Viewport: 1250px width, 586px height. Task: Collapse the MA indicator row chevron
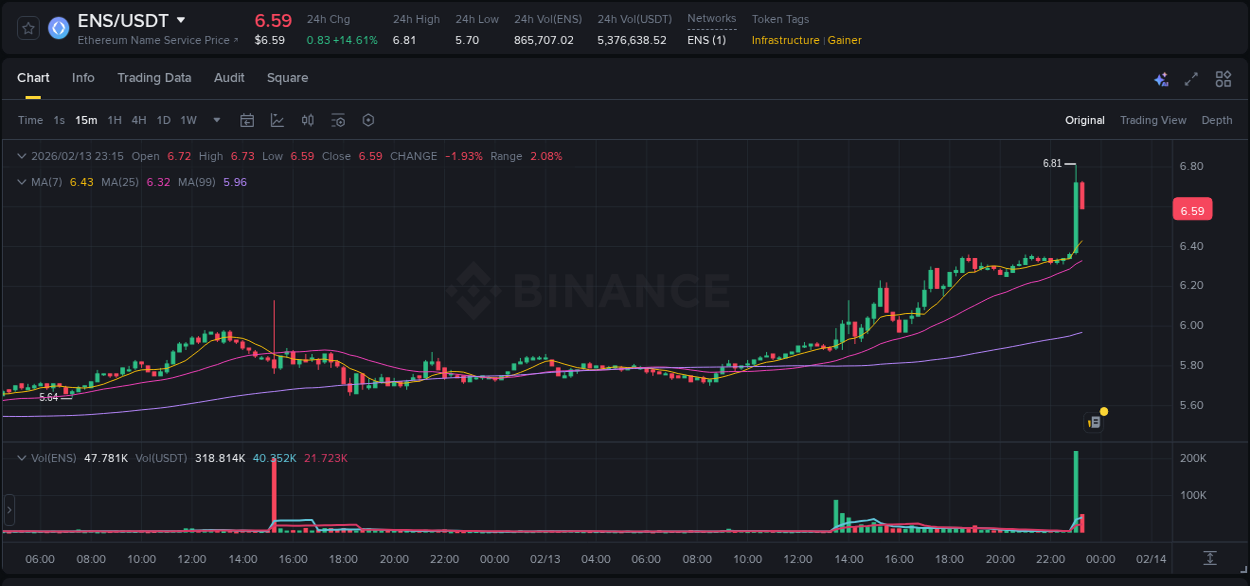[21, 182]
